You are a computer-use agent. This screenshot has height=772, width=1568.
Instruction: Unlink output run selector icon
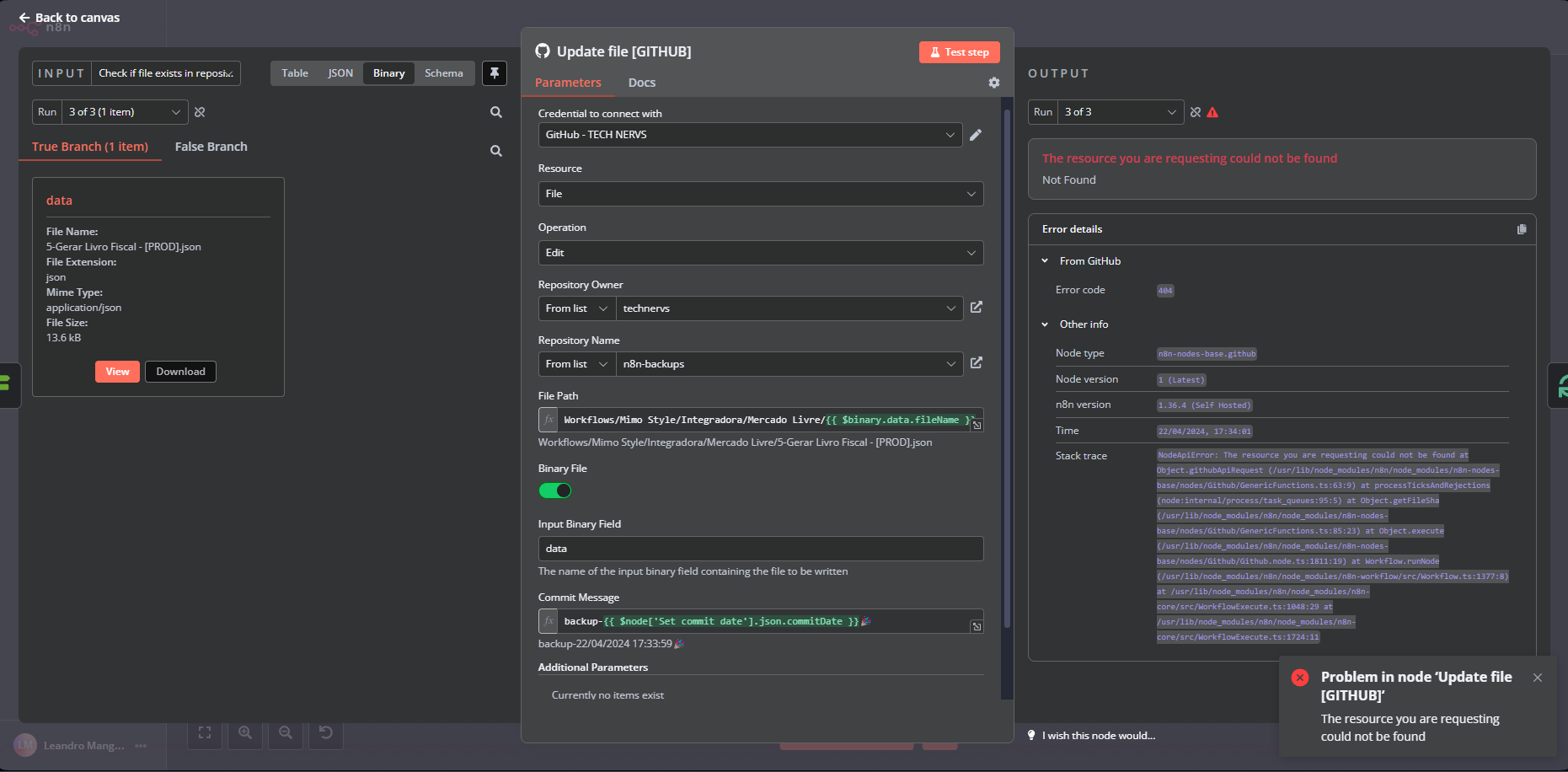click(1196, 112)
